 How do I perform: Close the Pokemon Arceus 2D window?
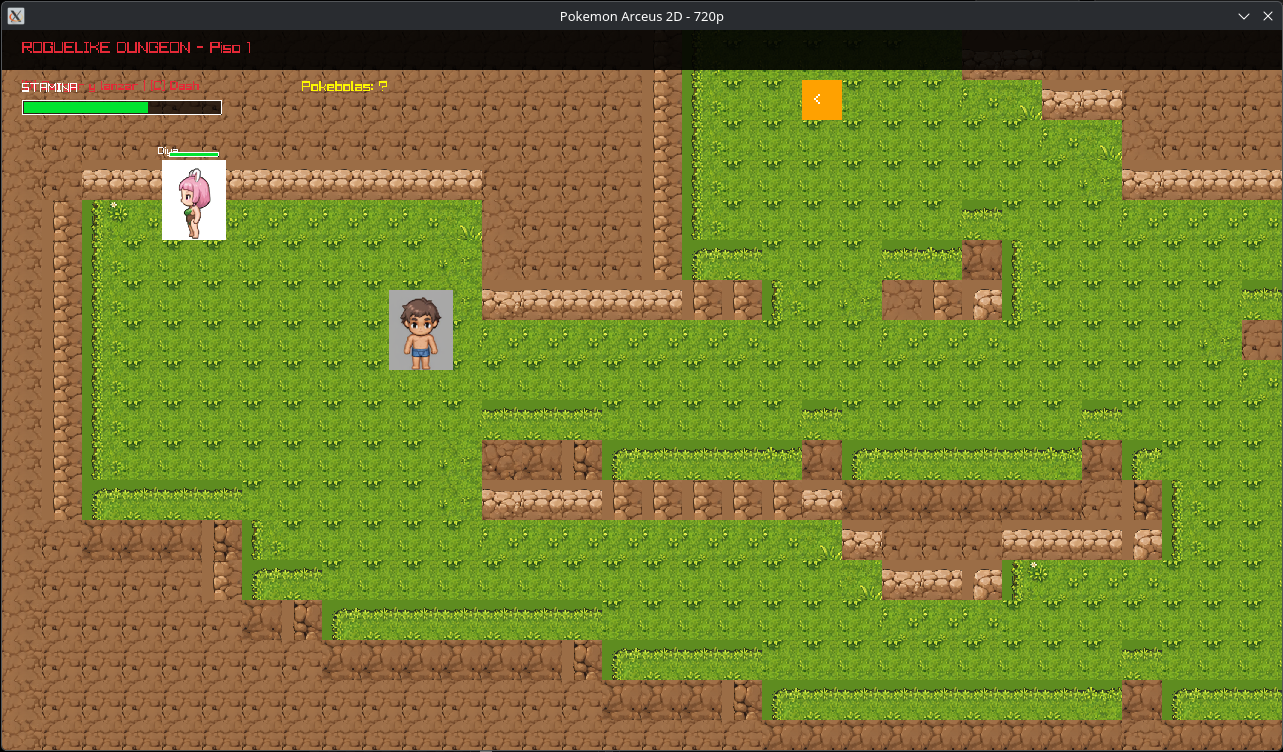tap(1266, 16)
